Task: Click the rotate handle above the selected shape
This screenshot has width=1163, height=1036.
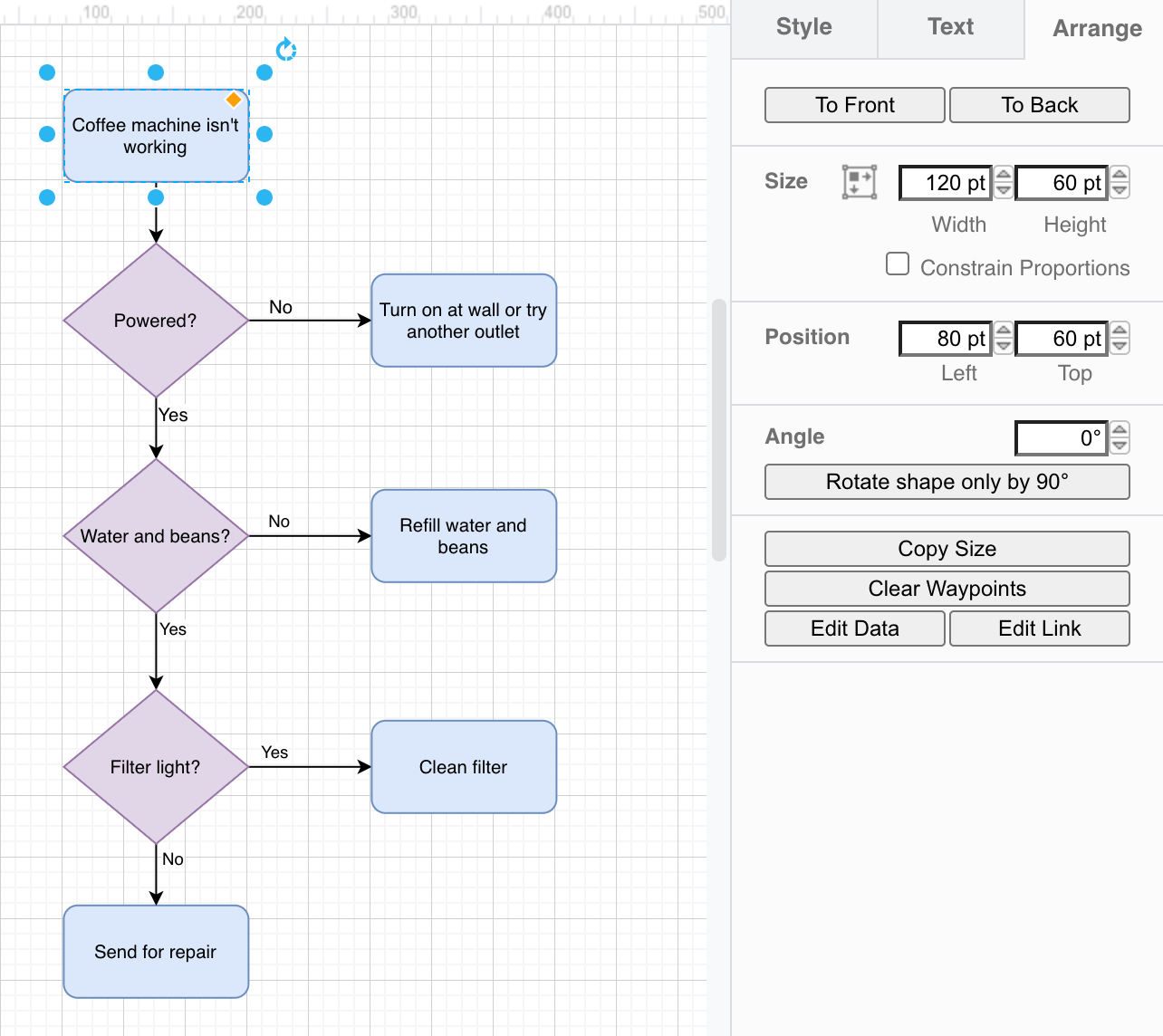Action: point(285,50)
